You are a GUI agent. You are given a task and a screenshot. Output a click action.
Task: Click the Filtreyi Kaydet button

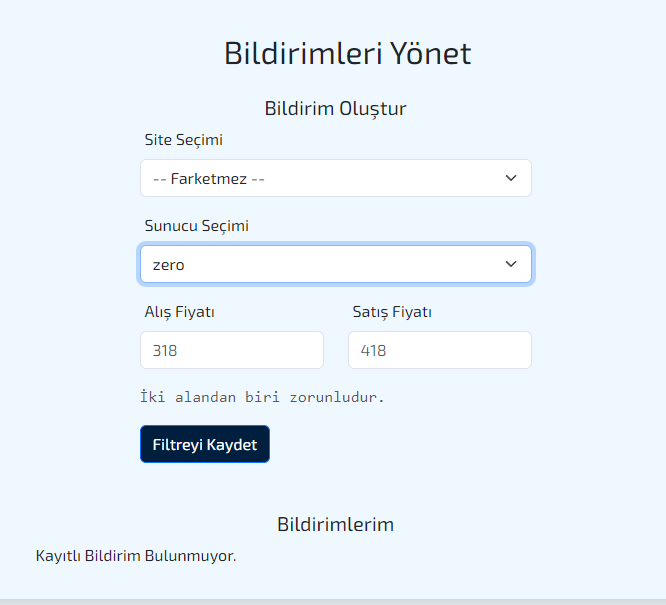click(x=205, y=444)
